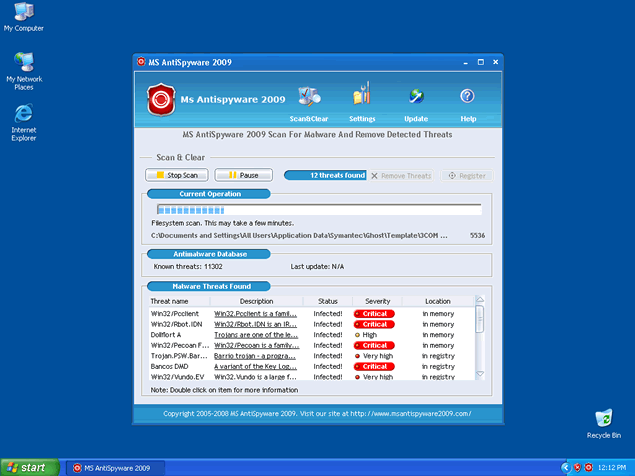Viewport: 635px width, 476px height.
Task: Pause the running scan
Action: (243, 175)
